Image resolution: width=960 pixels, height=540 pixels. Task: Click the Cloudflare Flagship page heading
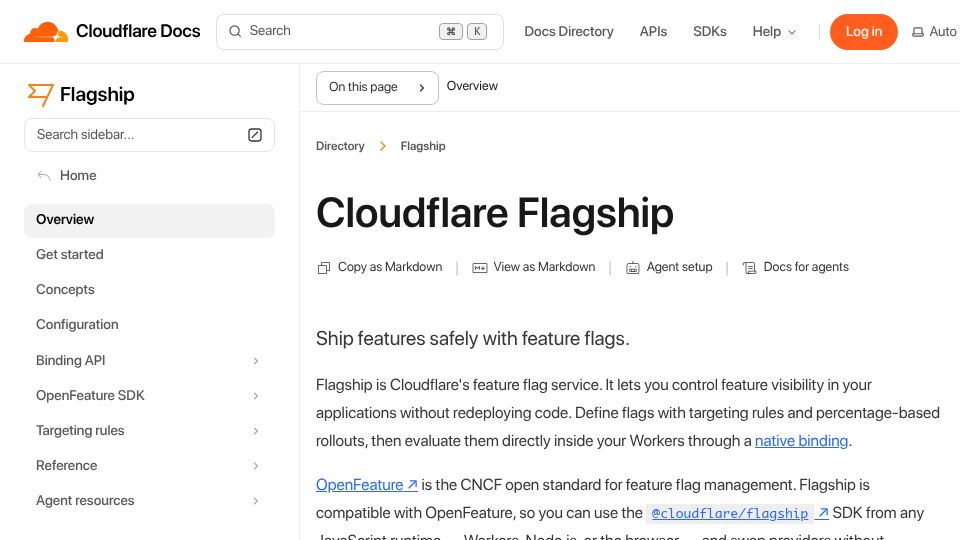click(x=495, y=213)
